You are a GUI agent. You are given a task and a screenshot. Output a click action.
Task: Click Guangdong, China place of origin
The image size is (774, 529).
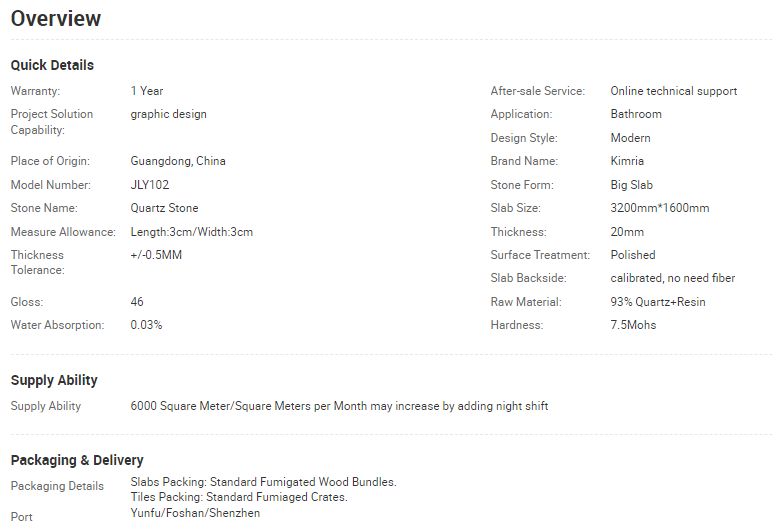[x=178, y=161]
